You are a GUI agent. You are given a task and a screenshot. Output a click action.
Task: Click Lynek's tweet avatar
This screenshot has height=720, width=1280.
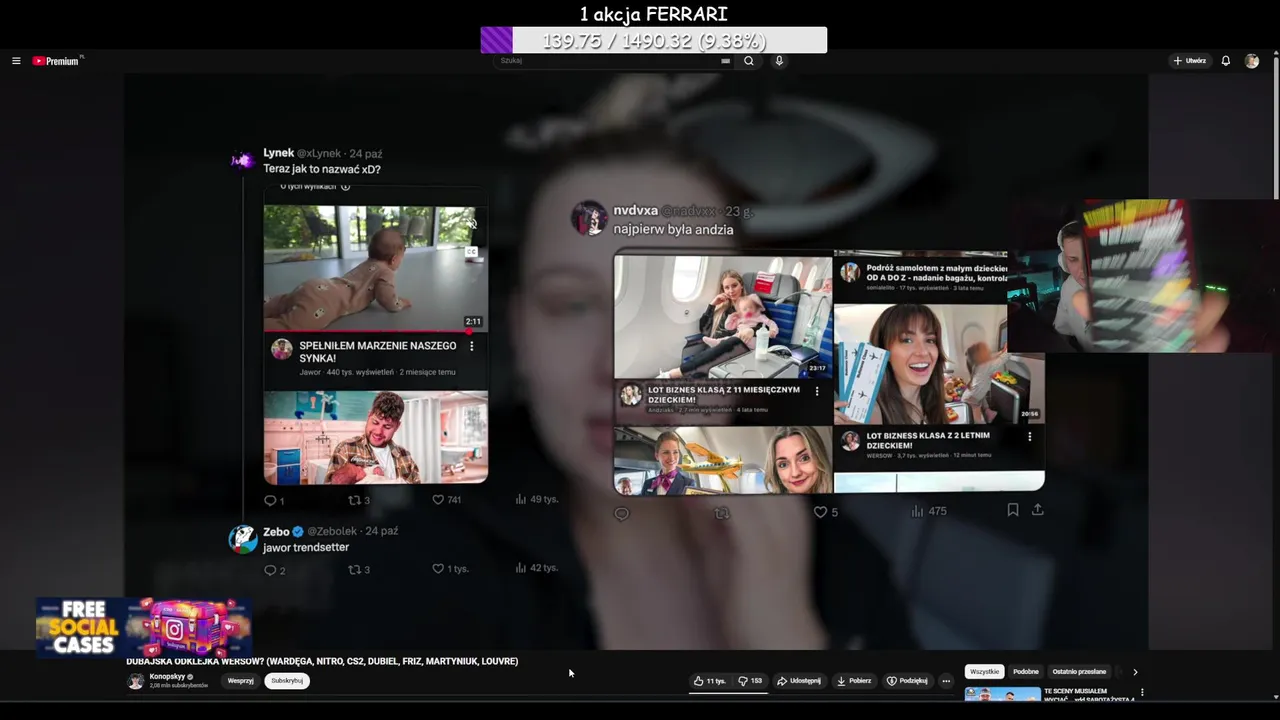pos(243,160)
